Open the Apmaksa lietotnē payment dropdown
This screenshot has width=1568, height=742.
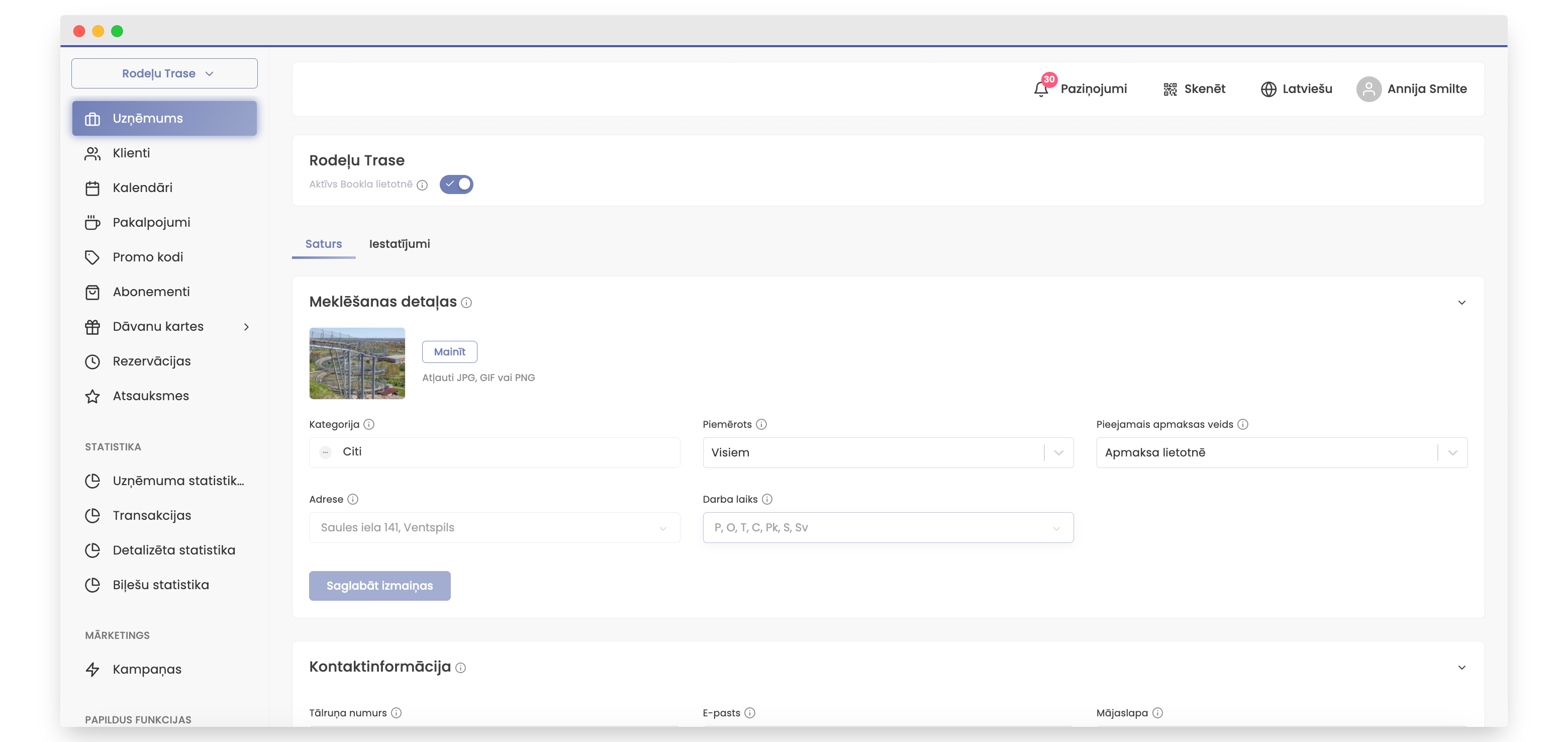point(1282,452)
